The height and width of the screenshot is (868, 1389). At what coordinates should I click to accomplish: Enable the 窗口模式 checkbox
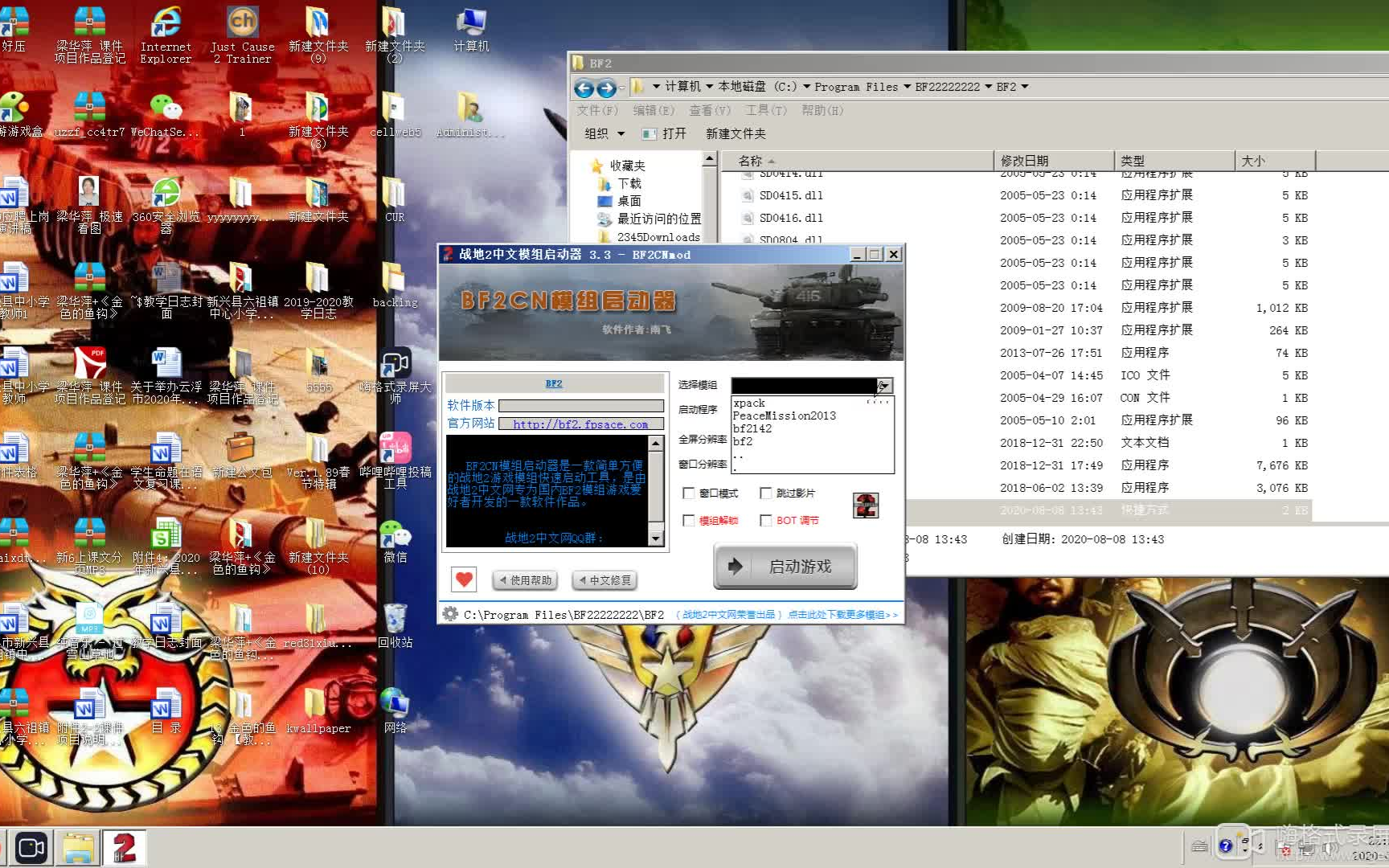[688, 493]
